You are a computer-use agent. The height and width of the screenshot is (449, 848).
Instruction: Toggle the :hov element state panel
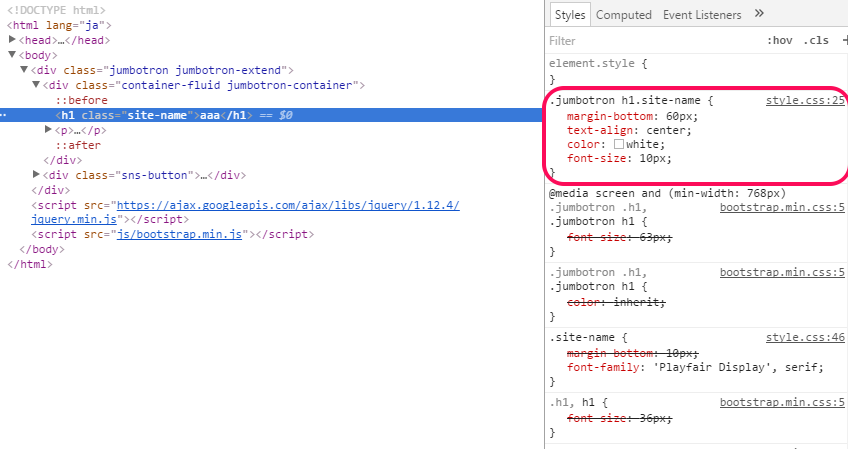tap(779, 41)
